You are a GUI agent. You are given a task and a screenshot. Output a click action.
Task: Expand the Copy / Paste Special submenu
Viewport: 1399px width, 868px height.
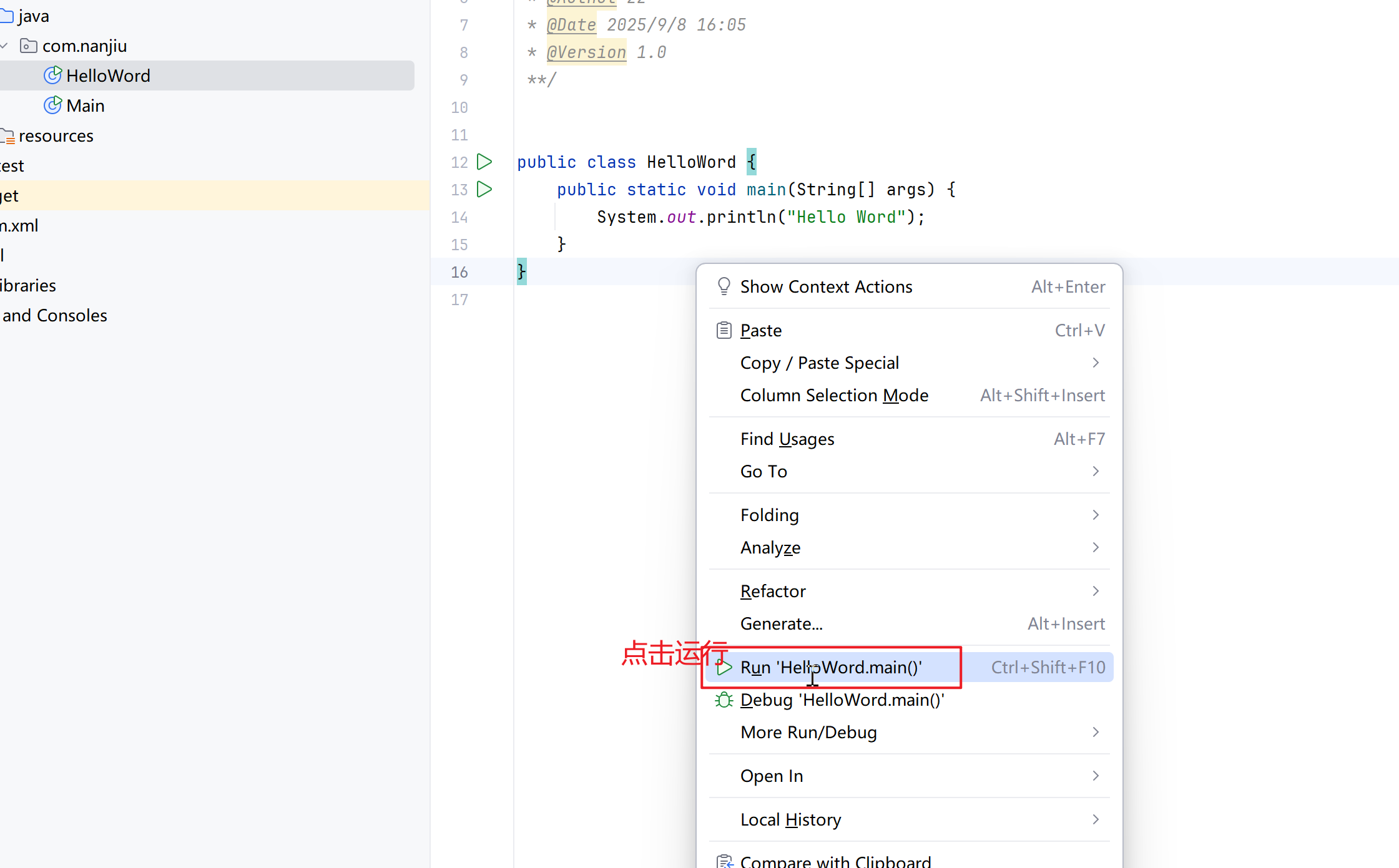pos(1096,363)
